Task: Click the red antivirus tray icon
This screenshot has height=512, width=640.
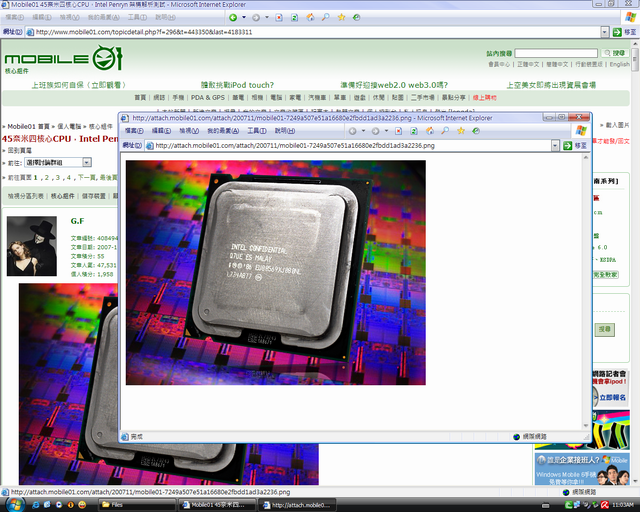Action: point(604,505)
